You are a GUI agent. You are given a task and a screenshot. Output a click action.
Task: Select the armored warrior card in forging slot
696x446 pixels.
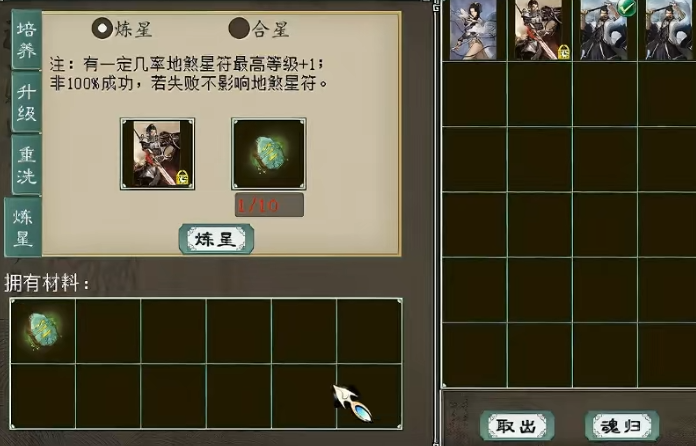(158, 154)
